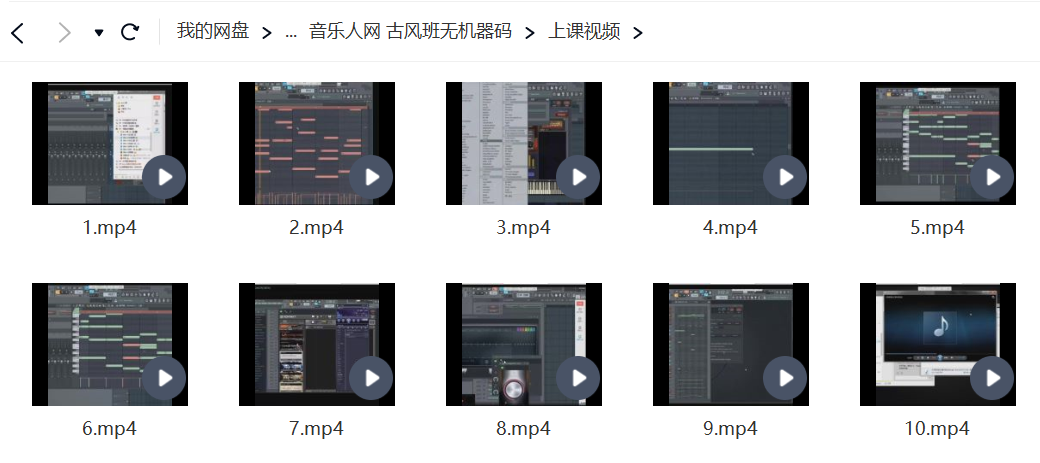Image resolution: width=1040 pixels, height=463 pixels.
Task: Click the 上课视频 breadcrumb item
Action: pyautogui.click(x=584, y=32)
